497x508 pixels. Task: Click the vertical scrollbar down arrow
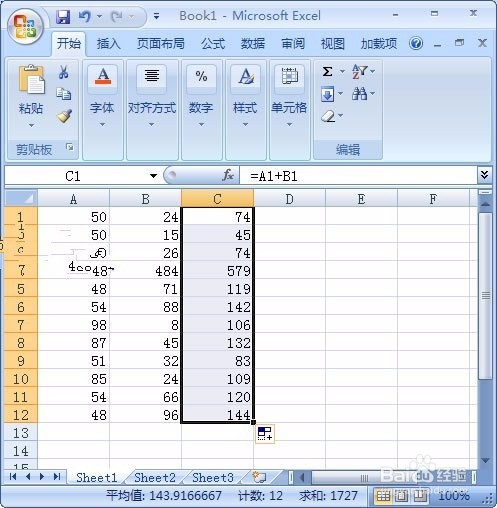485,461
